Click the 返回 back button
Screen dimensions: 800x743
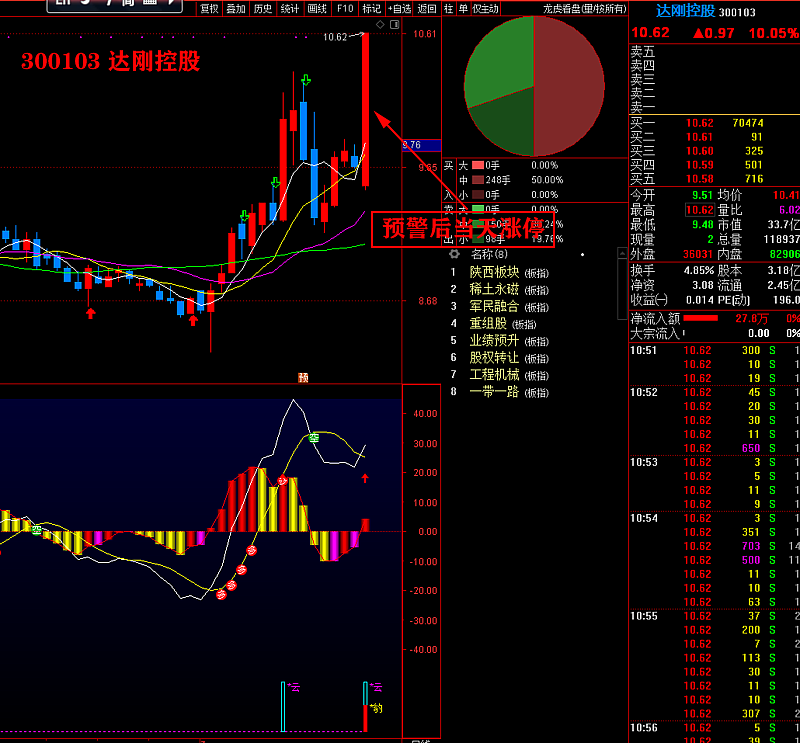click(x=427, y=8)
